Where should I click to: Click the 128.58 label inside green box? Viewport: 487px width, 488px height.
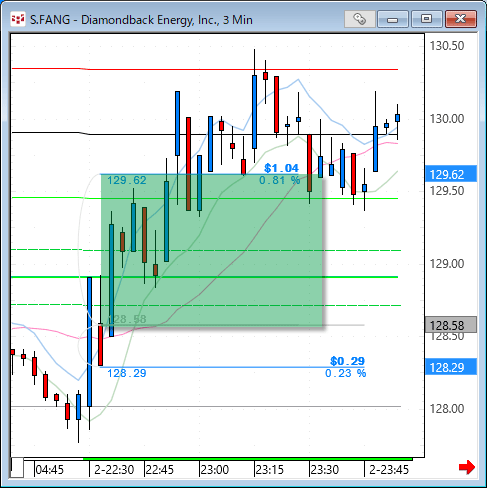pyautogui.click(x=127, y=319)
